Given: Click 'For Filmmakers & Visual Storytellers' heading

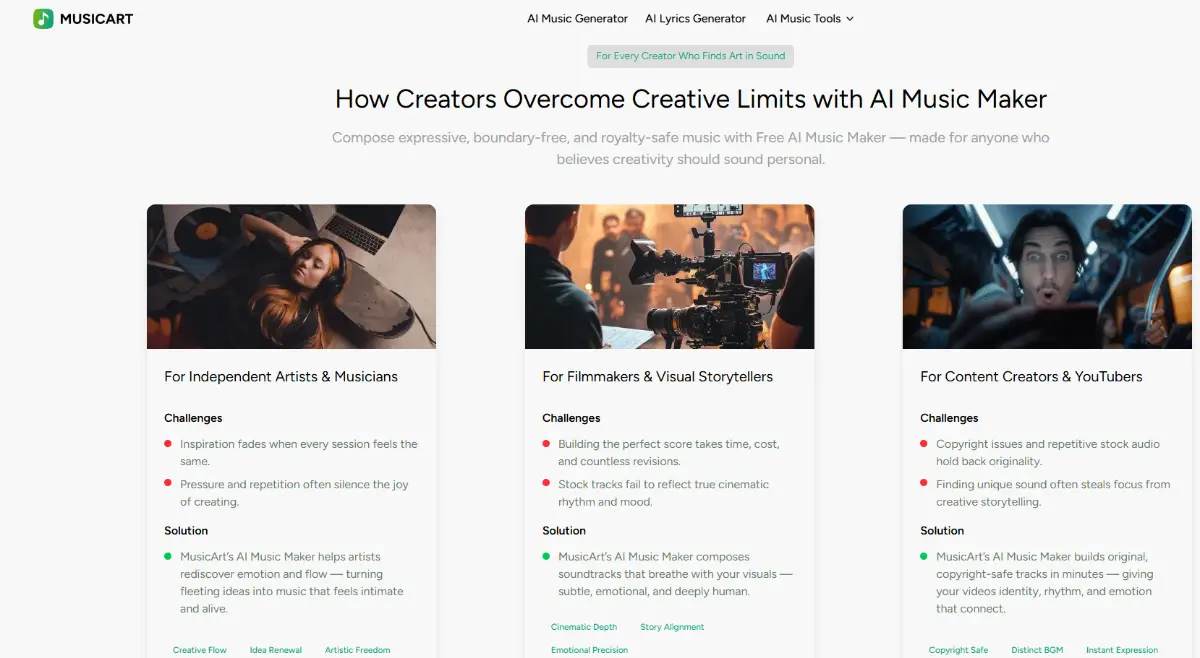Looking at the screenshot, I should tap(657, 377).
